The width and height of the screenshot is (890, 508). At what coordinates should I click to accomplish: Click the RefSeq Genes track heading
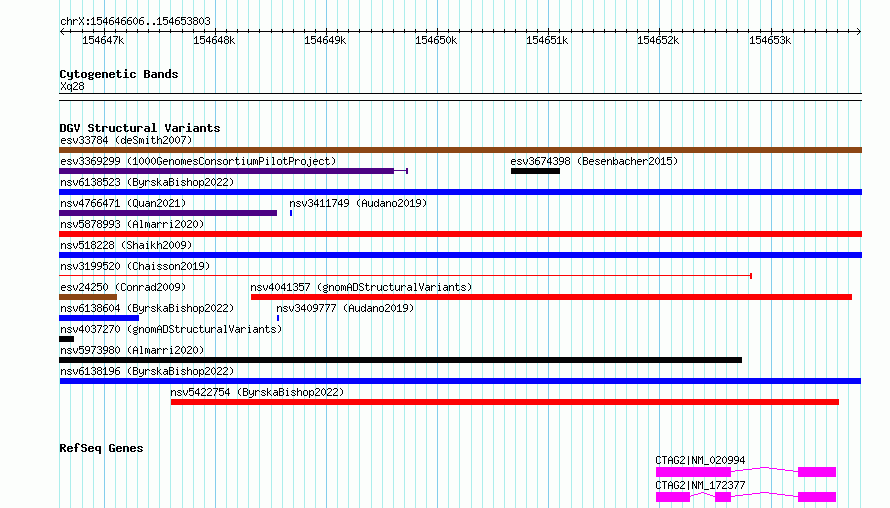tap(101, 448)
